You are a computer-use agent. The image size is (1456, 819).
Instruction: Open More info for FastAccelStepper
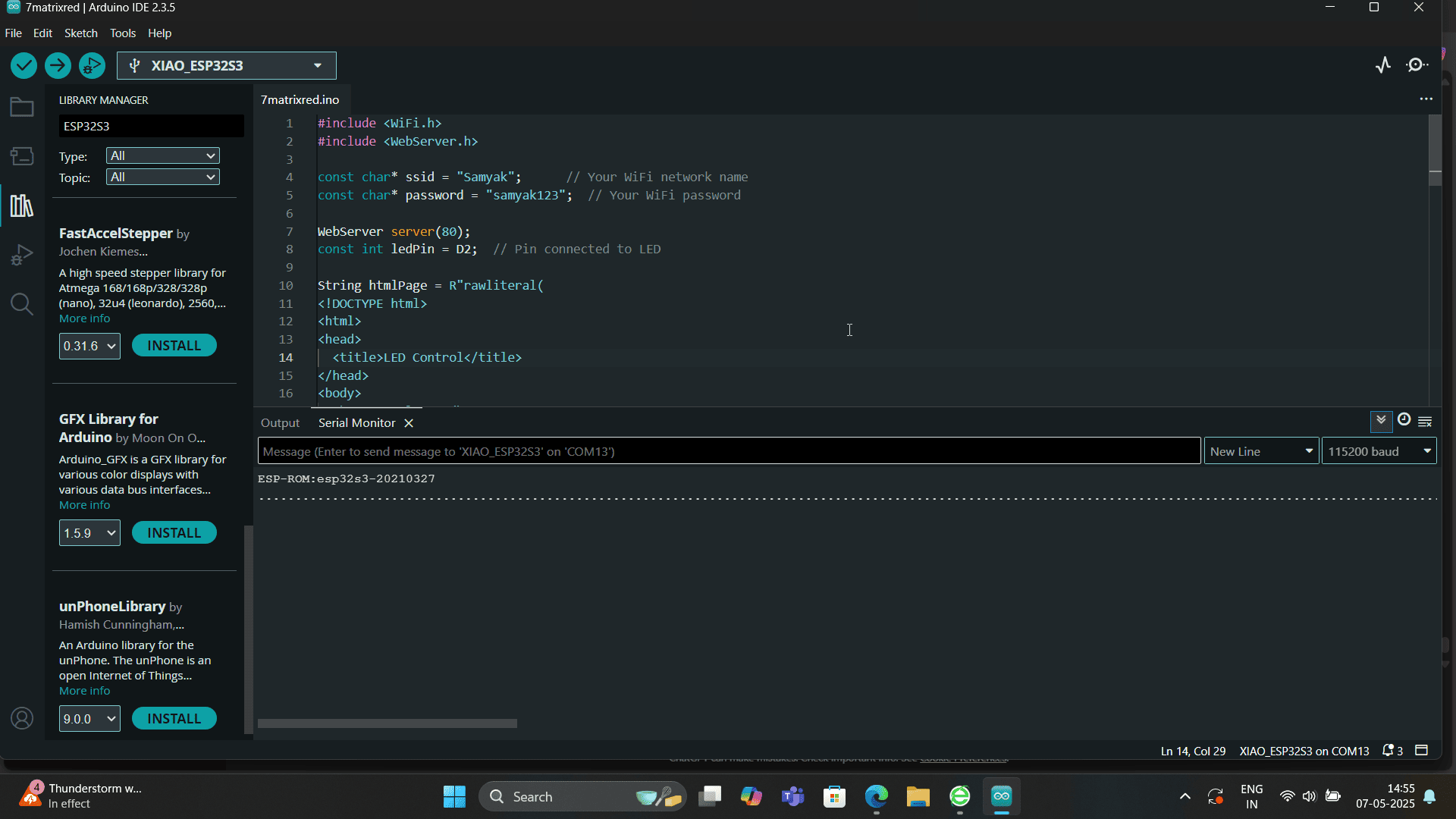tap(84, 318)
